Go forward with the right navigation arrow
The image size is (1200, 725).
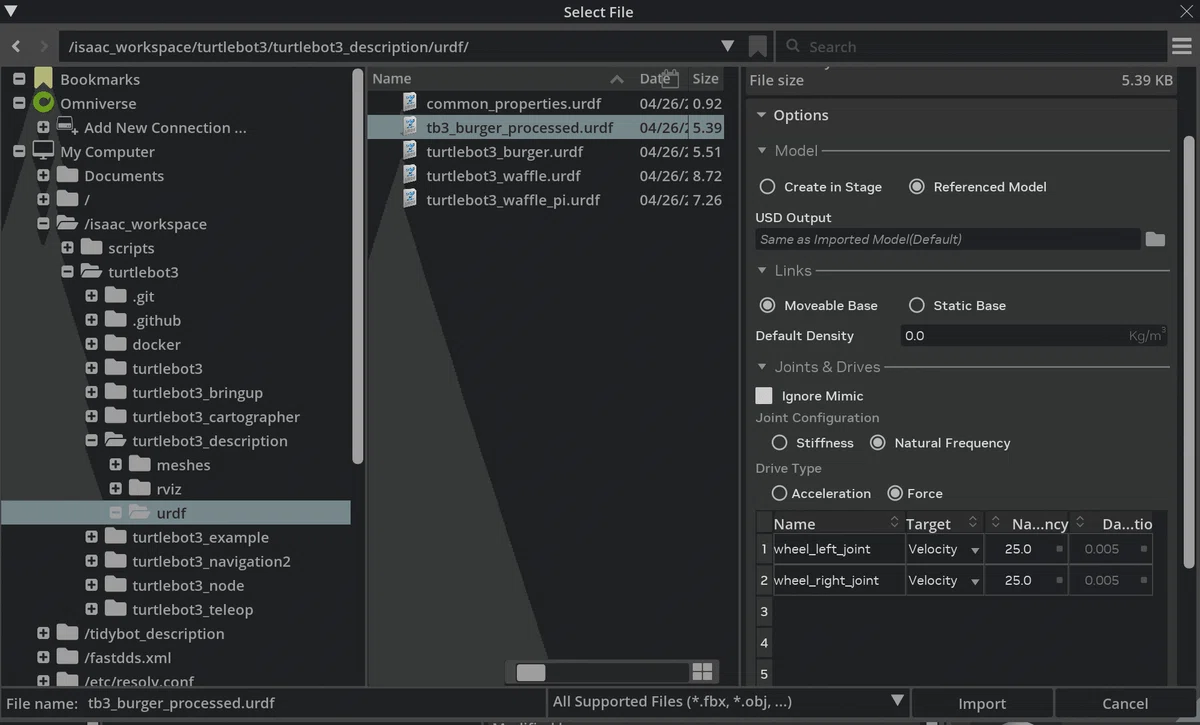tap(43, 46)
